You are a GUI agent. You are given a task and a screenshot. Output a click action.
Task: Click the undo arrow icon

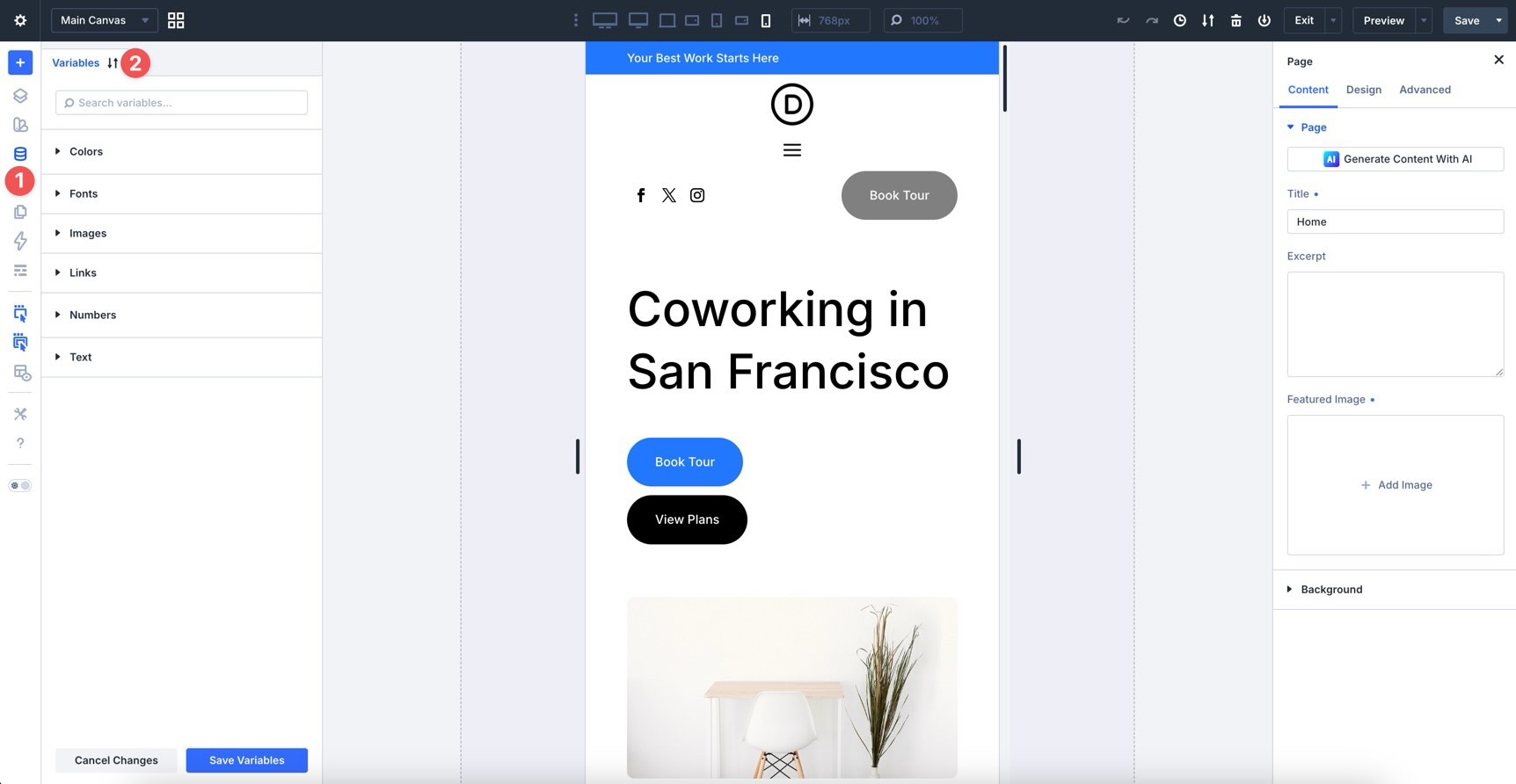point(1123,20)
